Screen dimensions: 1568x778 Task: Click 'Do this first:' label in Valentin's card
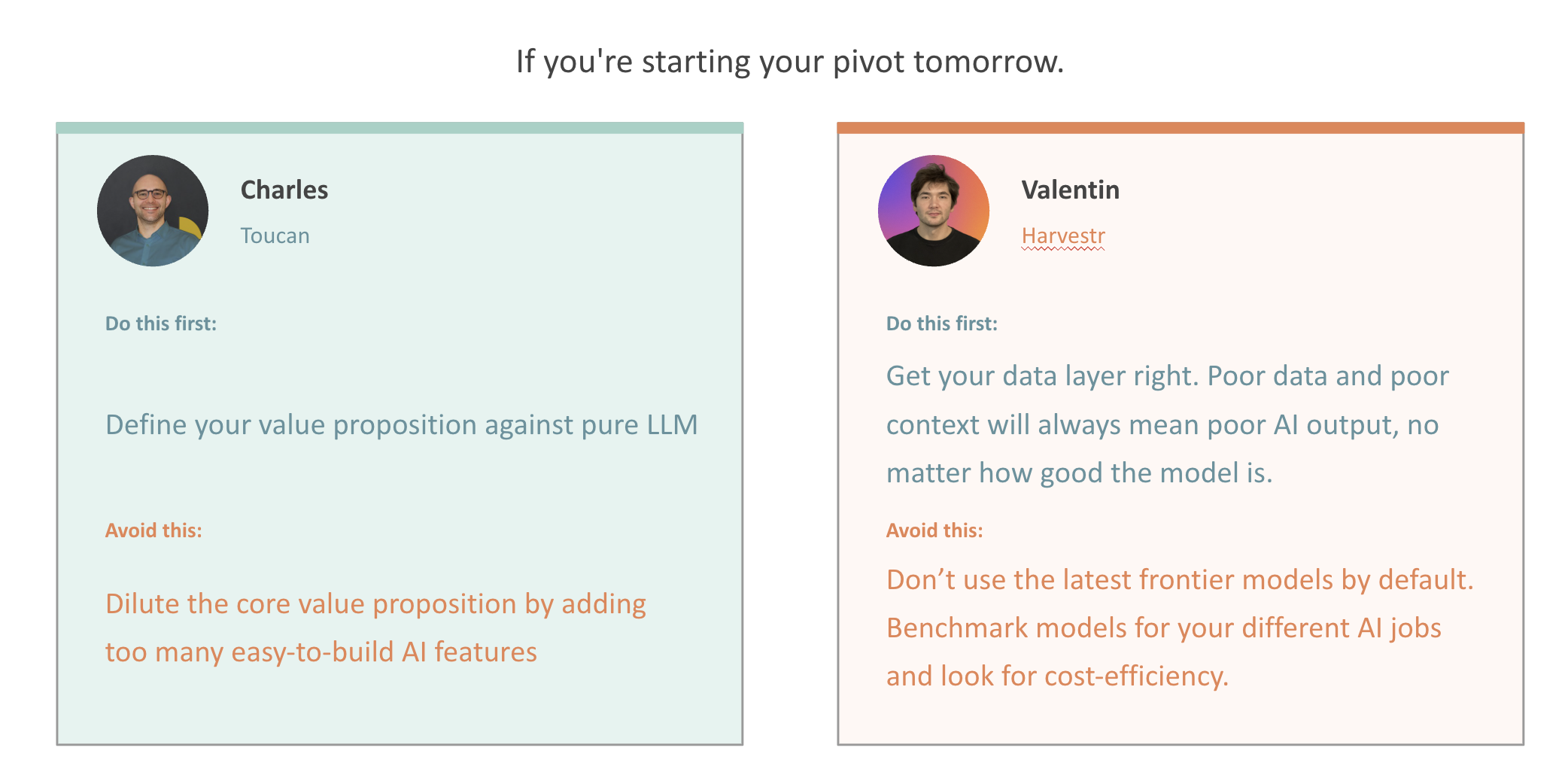[x=942, y=324]
